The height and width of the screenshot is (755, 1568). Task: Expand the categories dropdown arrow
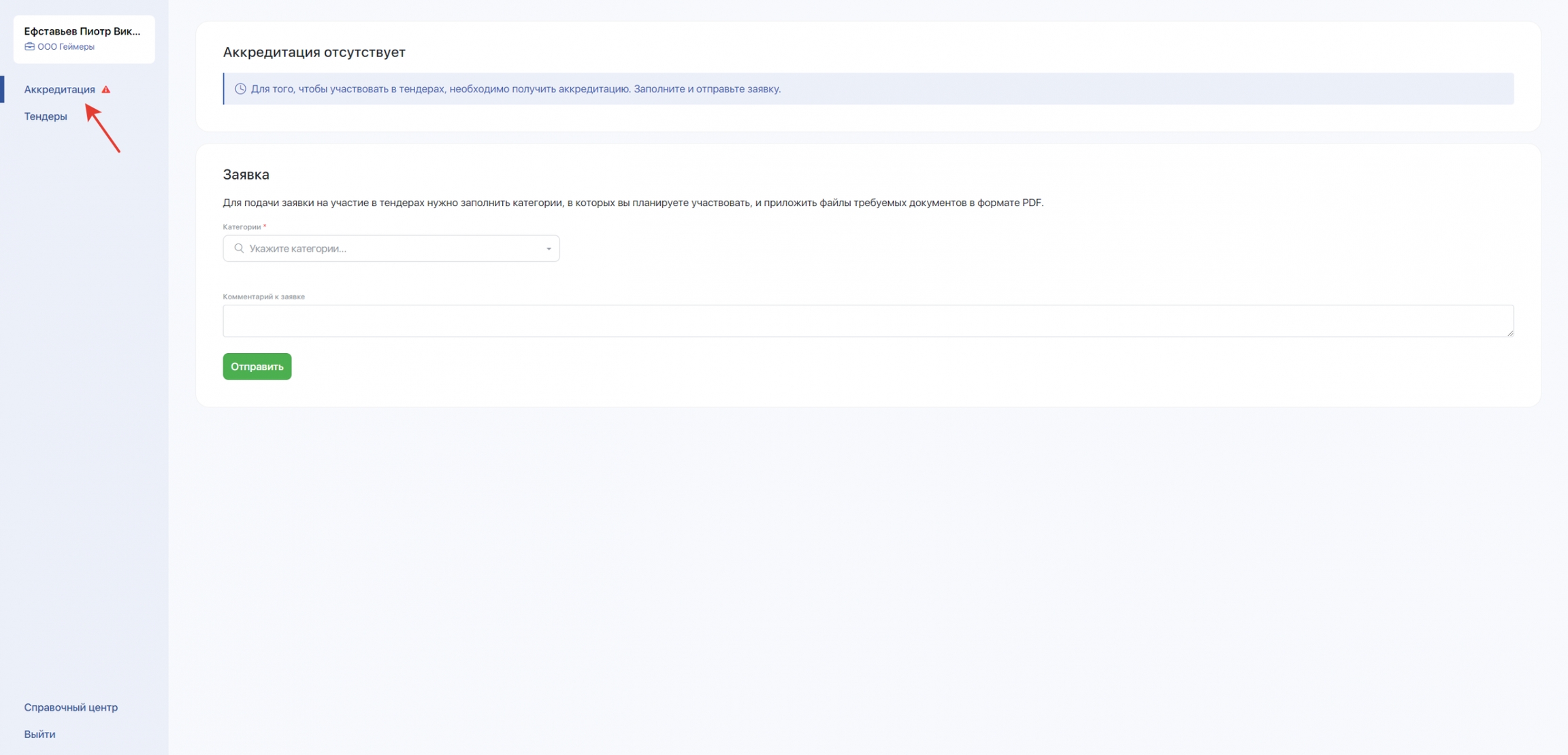click(549, 249)
